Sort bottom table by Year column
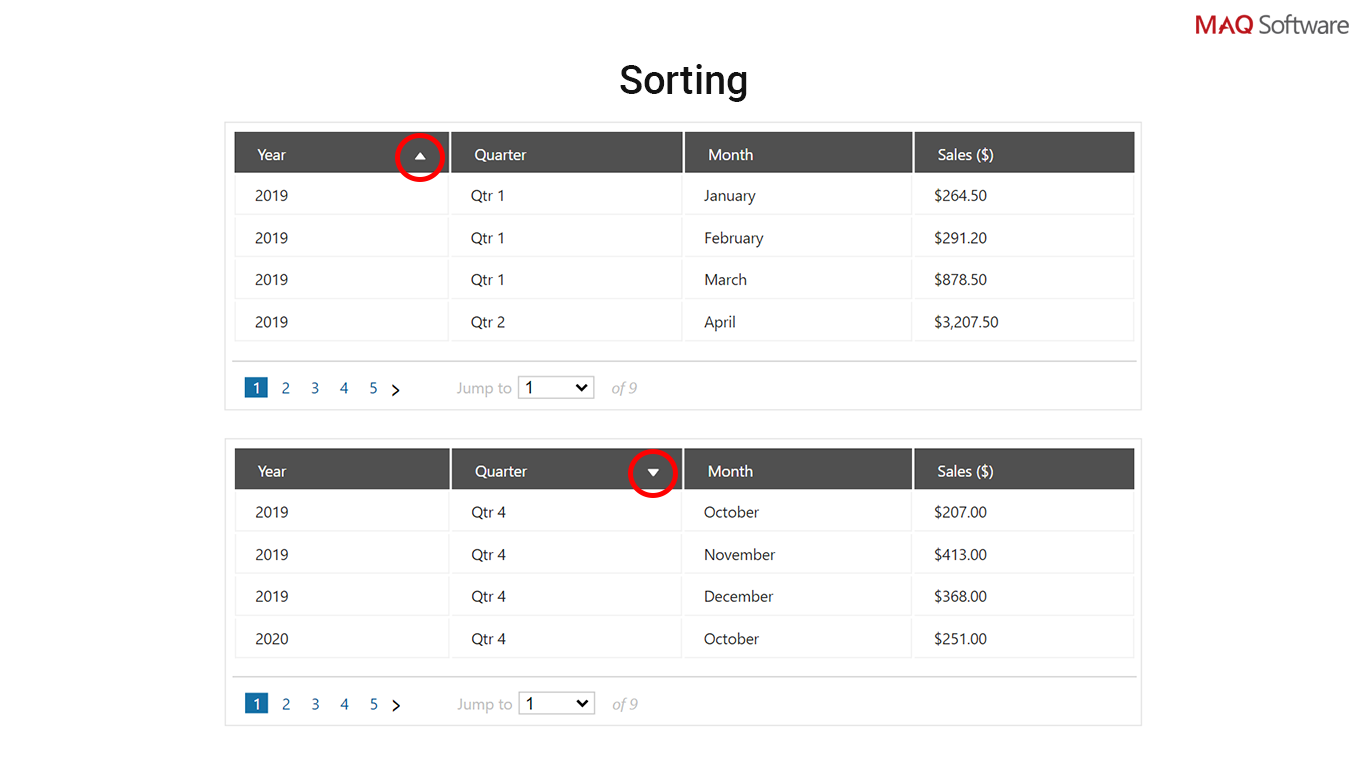1366x768 pixels. coord(272,471)
